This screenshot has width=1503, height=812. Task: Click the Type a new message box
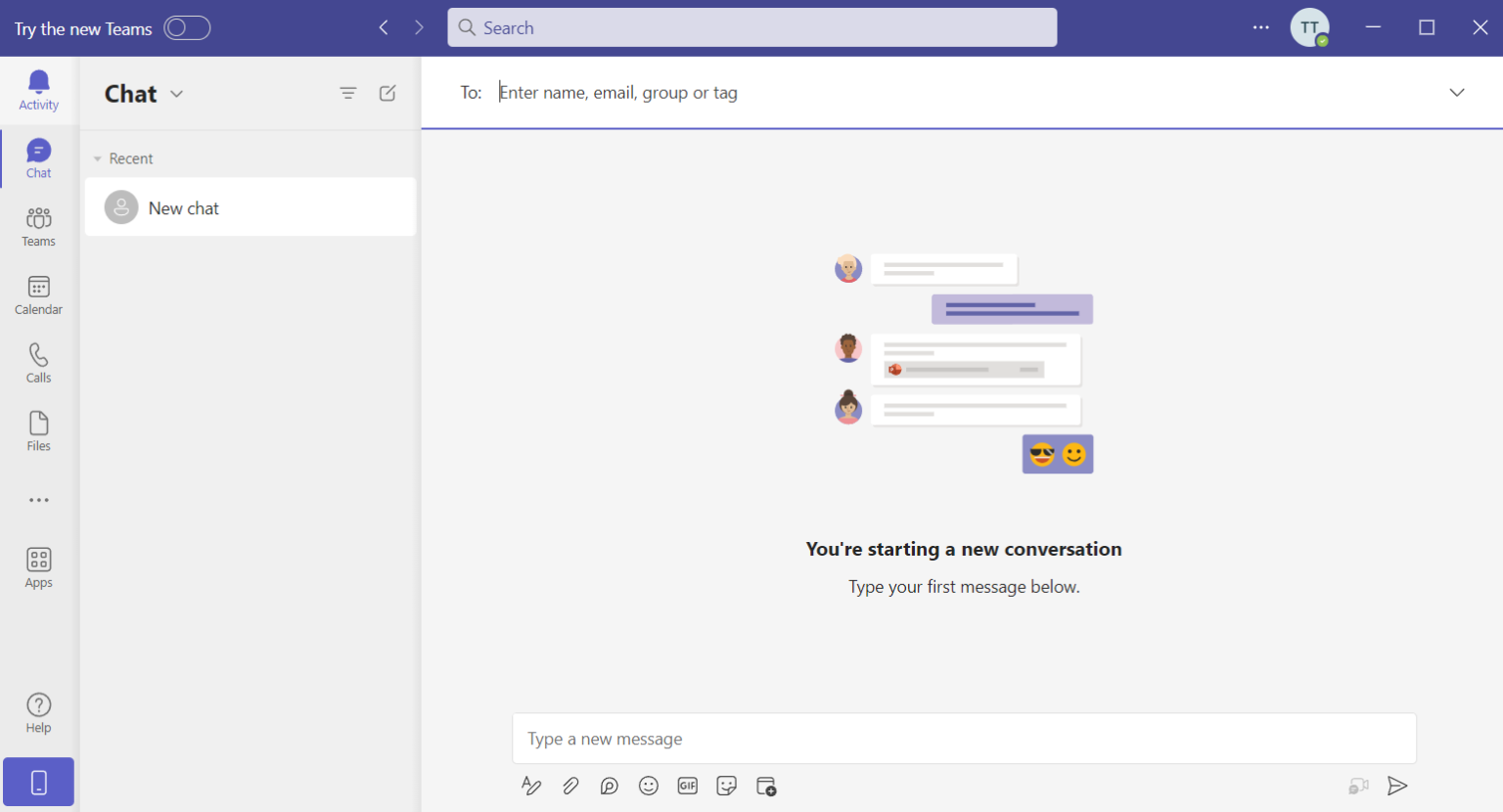pos(964,739)
